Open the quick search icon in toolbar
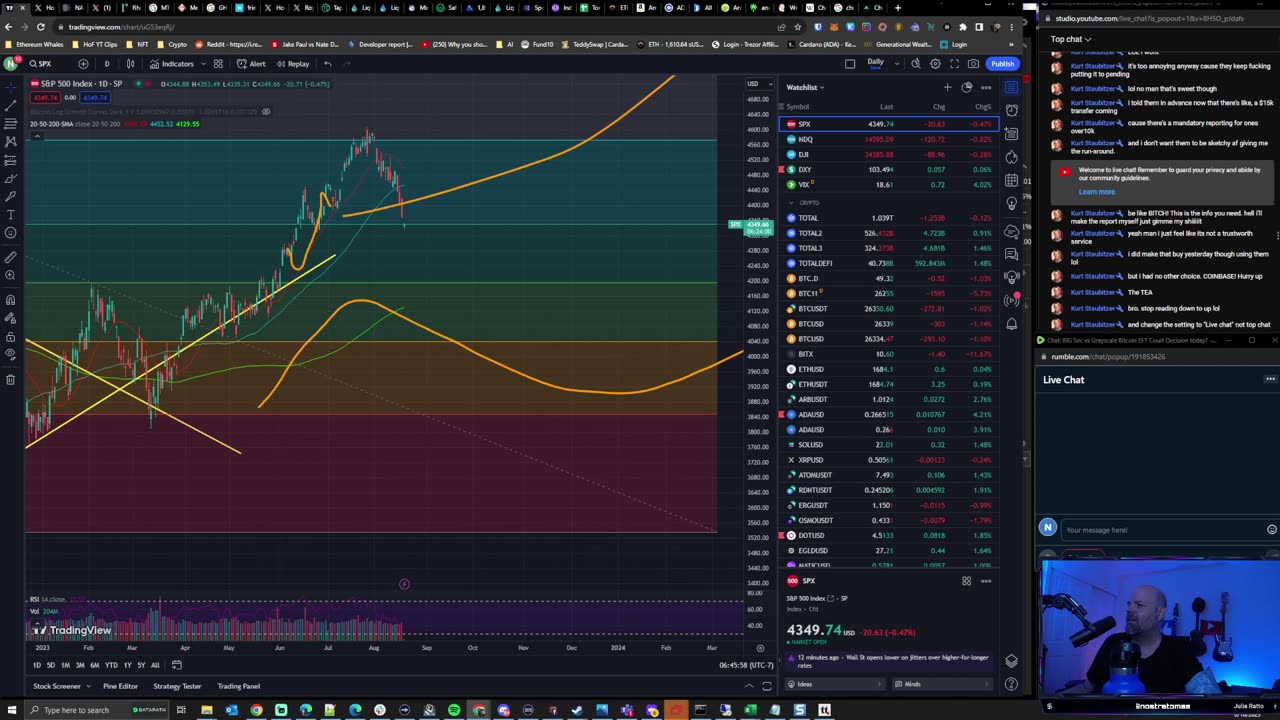This screenshot has width=1280, height=720. (x=915, y=64)
